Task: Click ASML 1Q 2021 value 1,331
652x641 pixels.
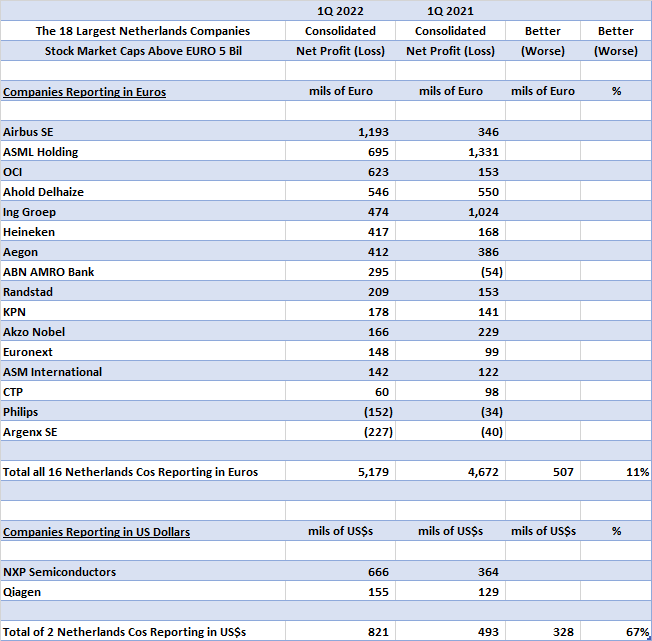Action: click(x=483, y=152)
